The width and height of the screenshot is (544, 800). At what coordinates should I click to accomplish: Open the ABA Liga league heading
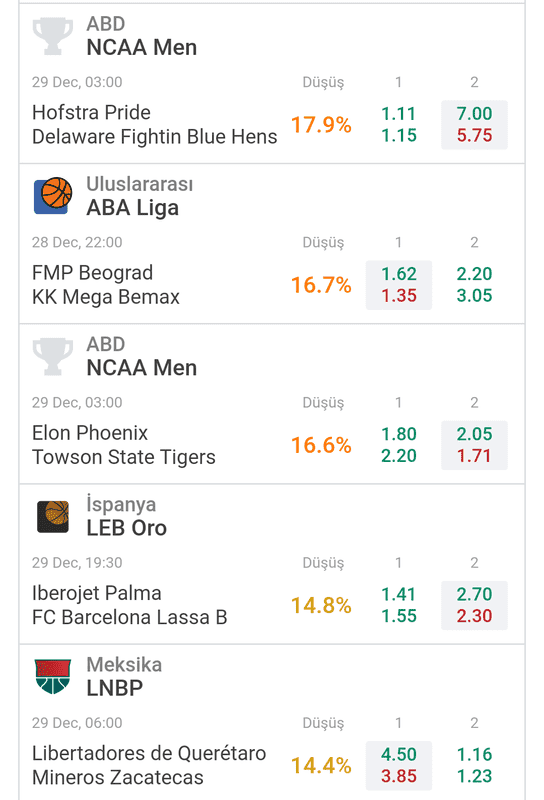tap(133, 208)
